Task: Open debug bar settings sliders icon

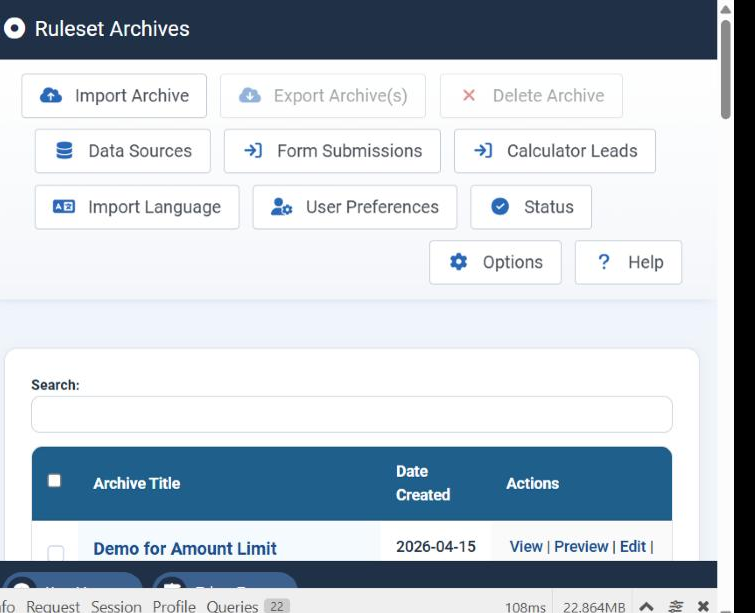Action: click(676, 606)
